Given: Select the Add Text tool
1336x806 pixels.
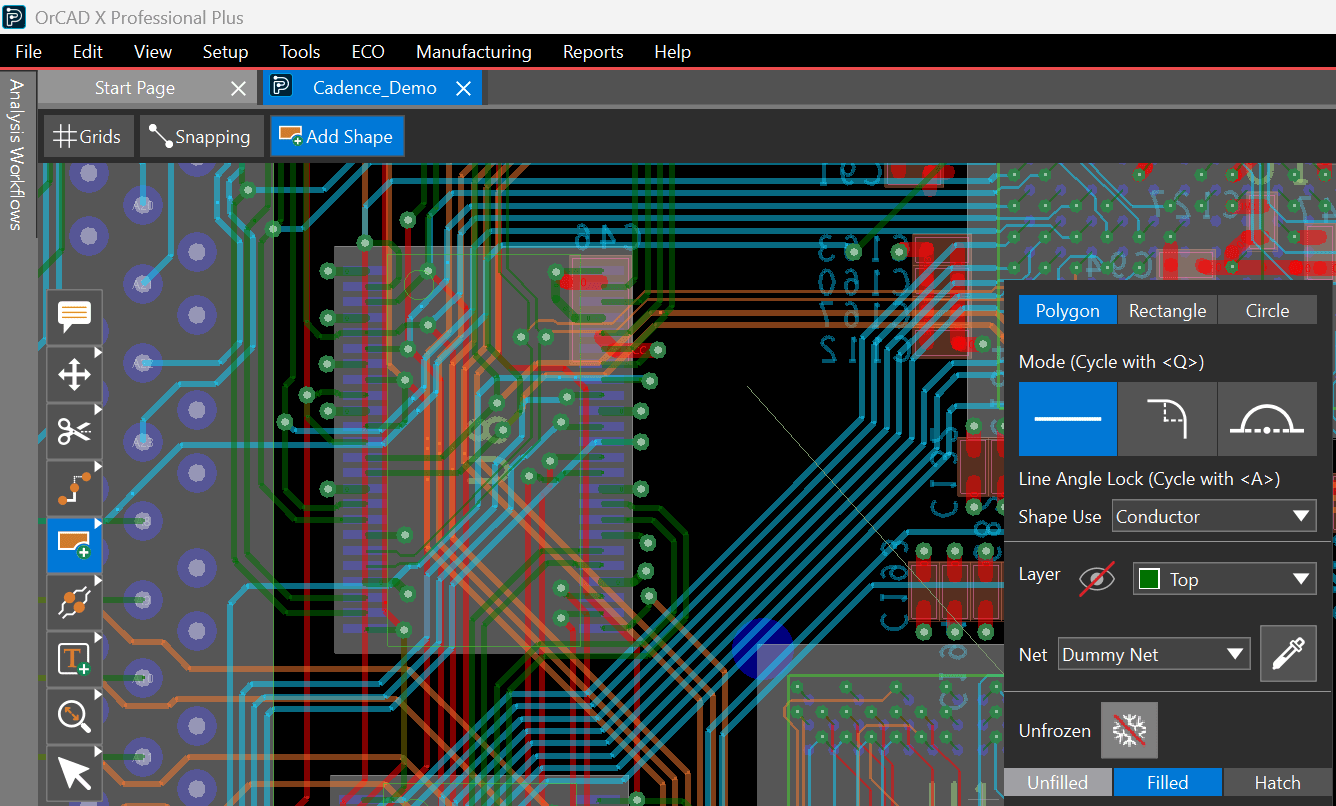Looking at the screenshot, I should (75, 659).
